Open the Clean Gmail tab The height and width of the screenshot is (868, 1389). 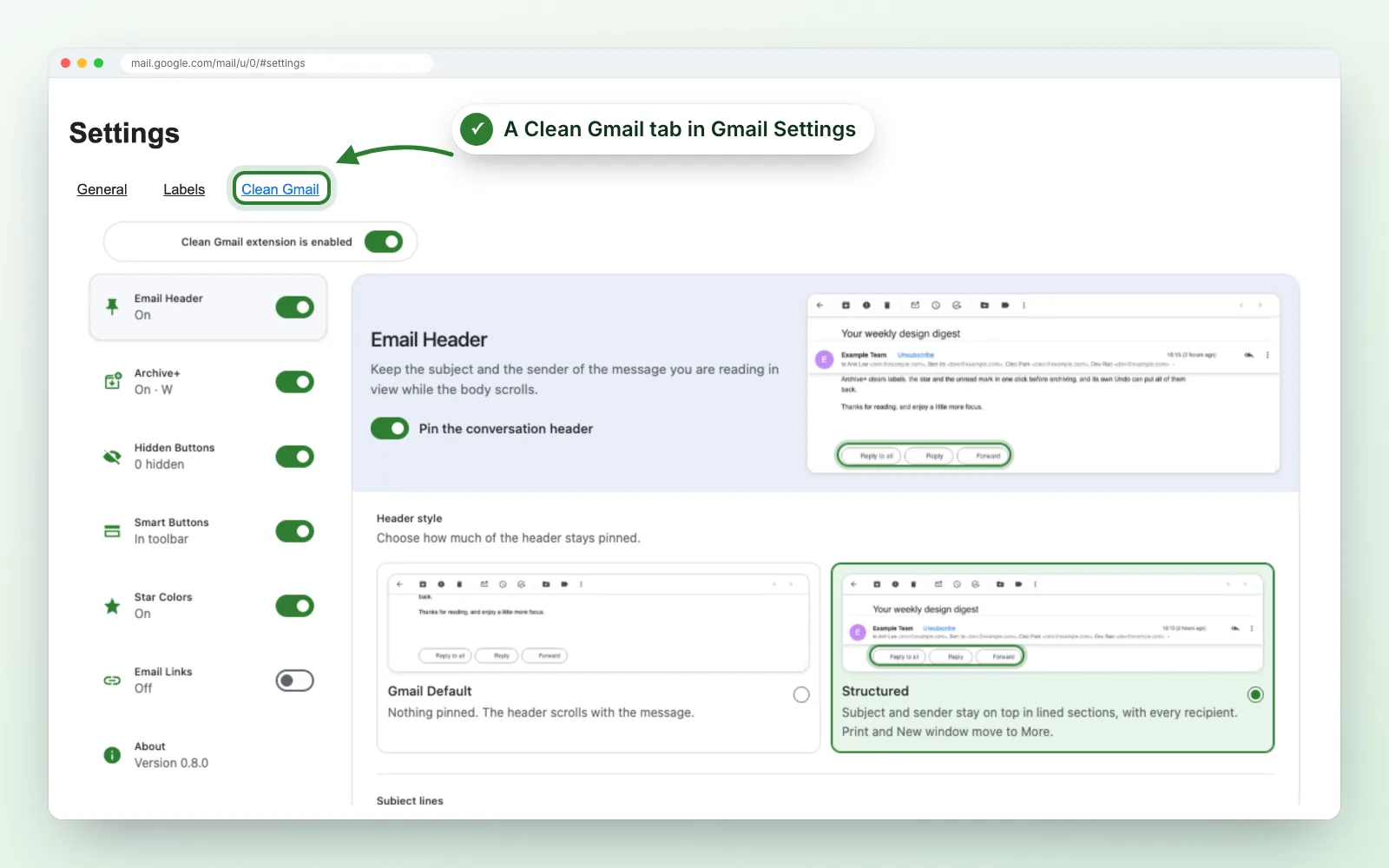[x=280, y=189]
